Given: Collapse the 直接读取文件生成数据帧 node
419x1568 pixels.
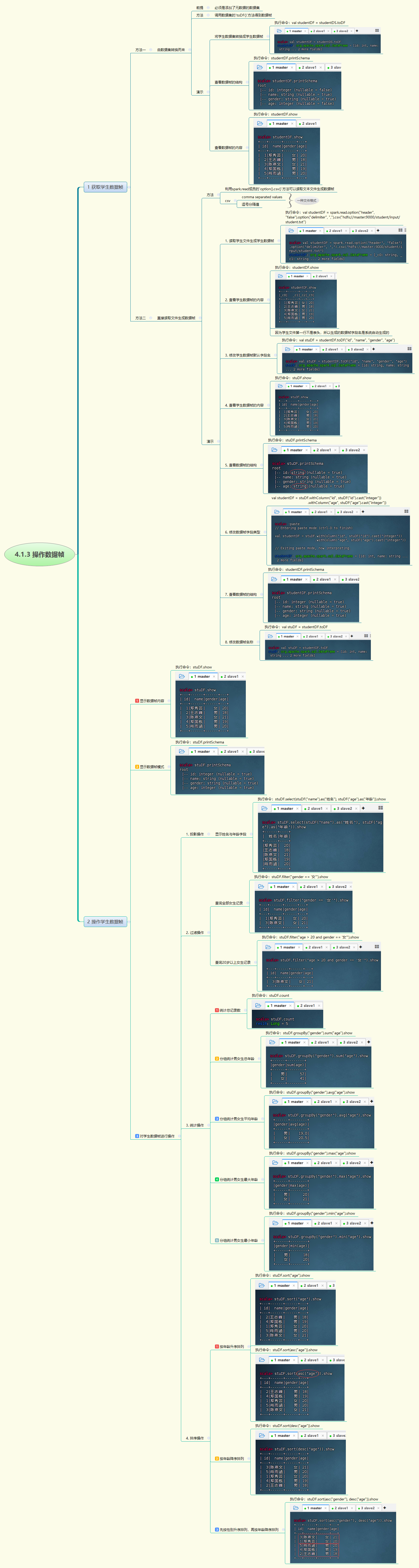Looking at the screenshot, I should point(199,318).
